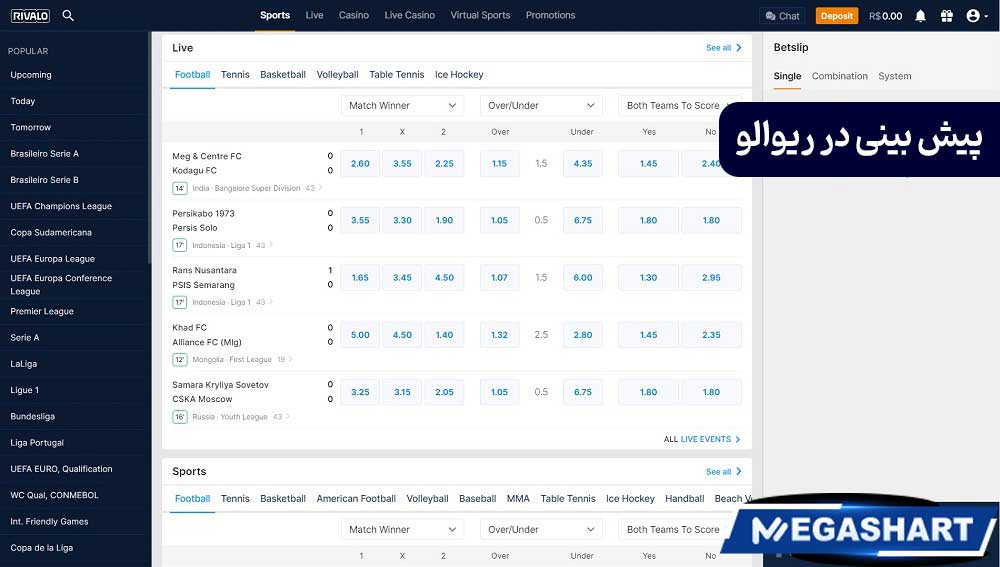Go to Live in top navigation
Image resolution: width=1000 pixels, height=567 pixels.
314,15
